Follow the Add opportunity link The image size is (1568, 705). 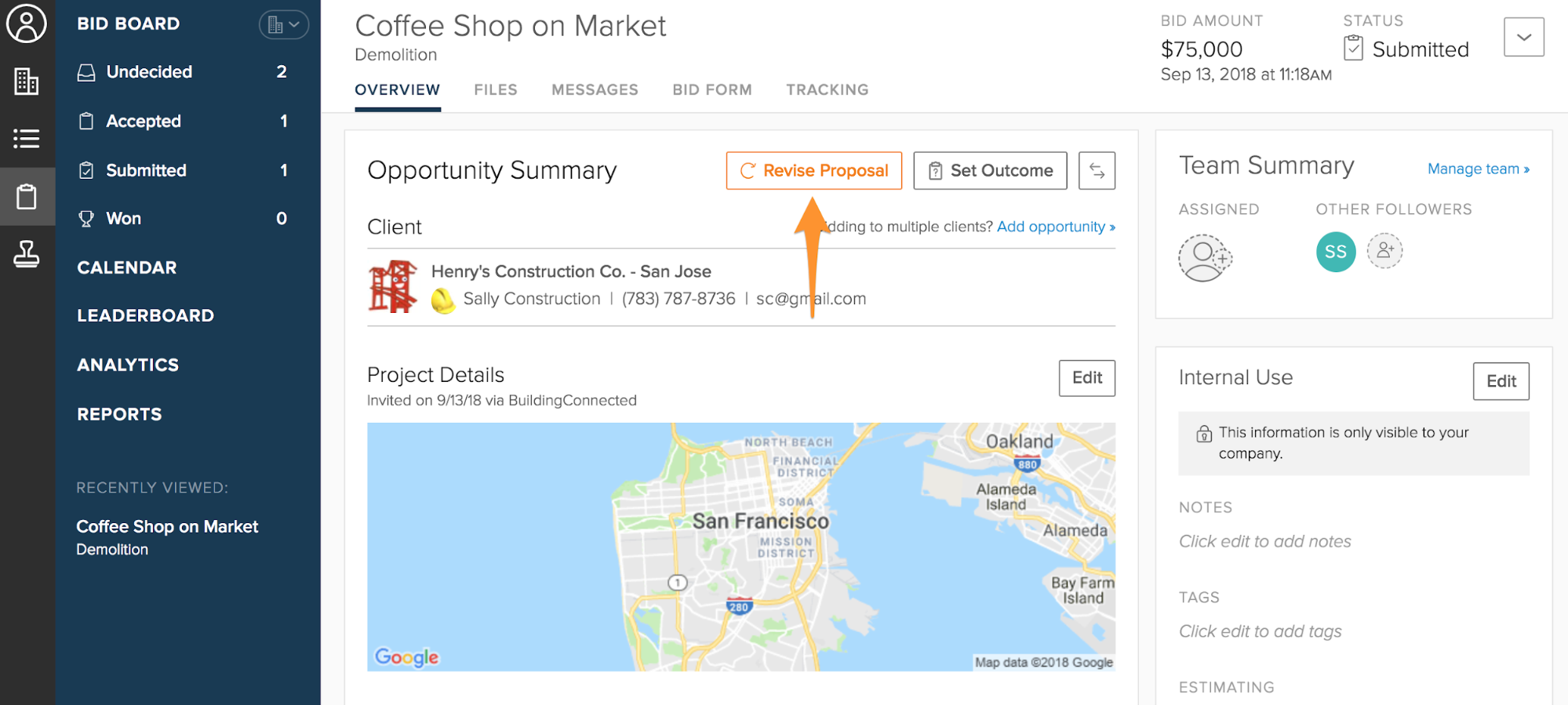[x=1055, y=227]
